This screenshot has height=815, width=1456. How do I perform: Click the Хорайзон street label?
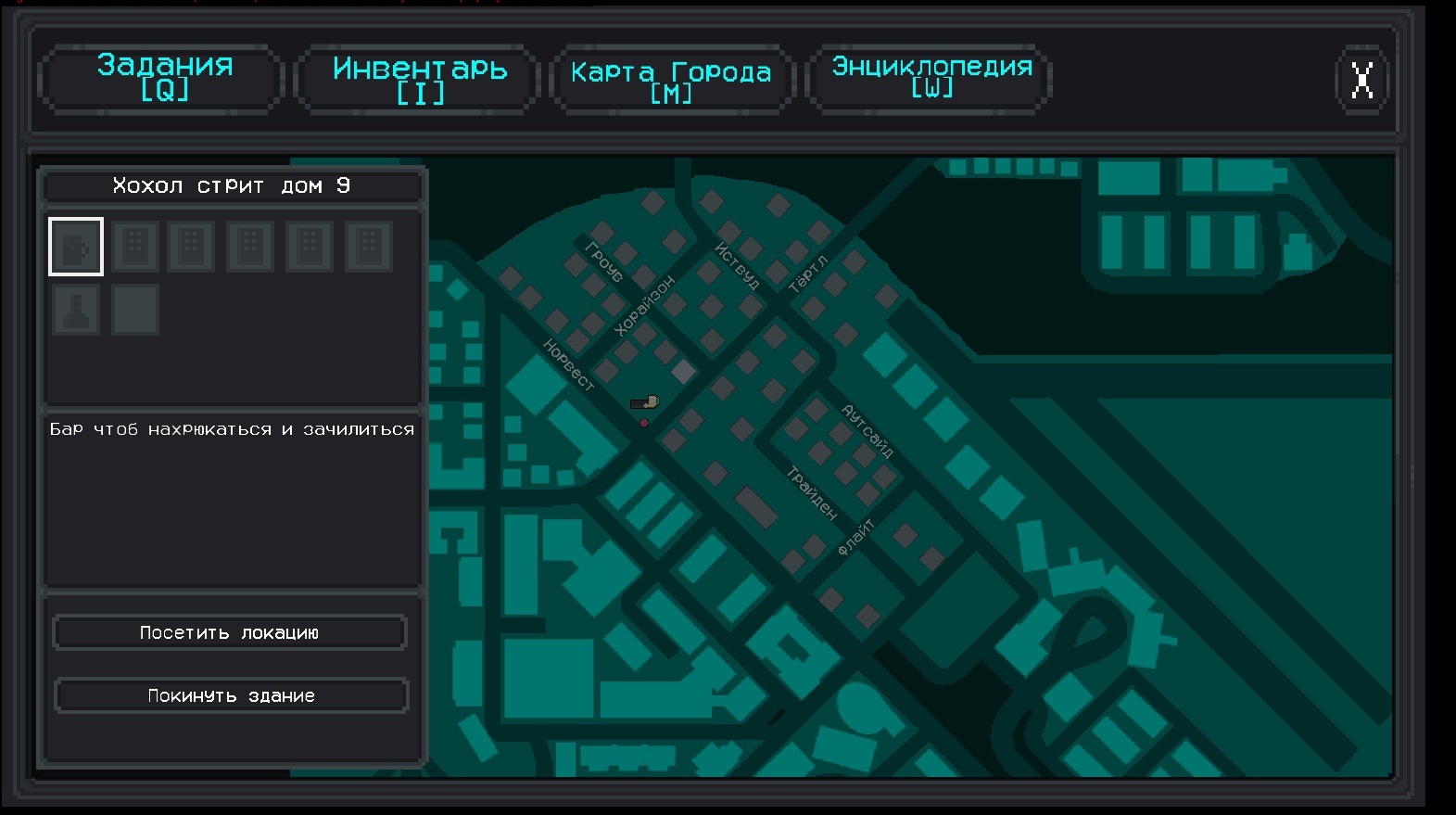pyautogui.click(x=645, y=305)
